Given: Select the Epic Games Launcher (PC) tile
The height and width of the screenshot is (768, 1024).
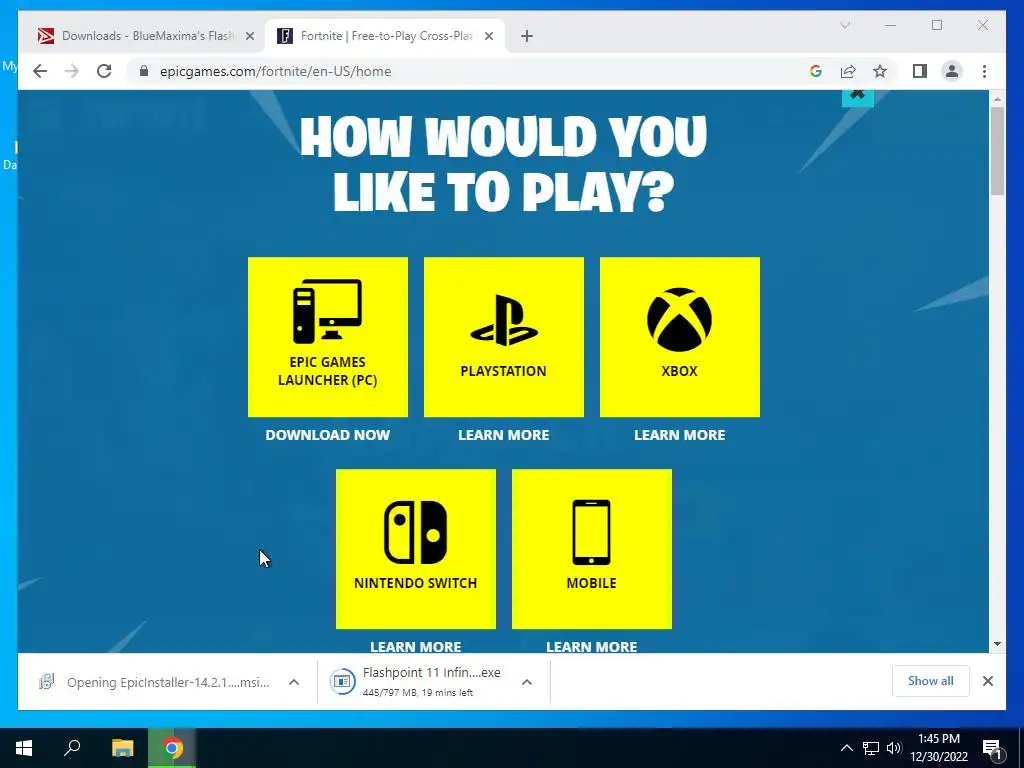Looking at the screenshot, I should tap(328, 337).
